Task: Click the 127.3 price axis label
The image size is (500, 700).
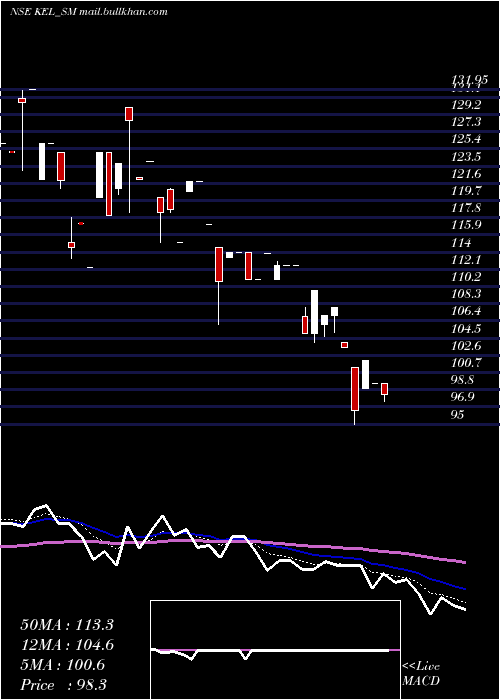Action: 466,122
